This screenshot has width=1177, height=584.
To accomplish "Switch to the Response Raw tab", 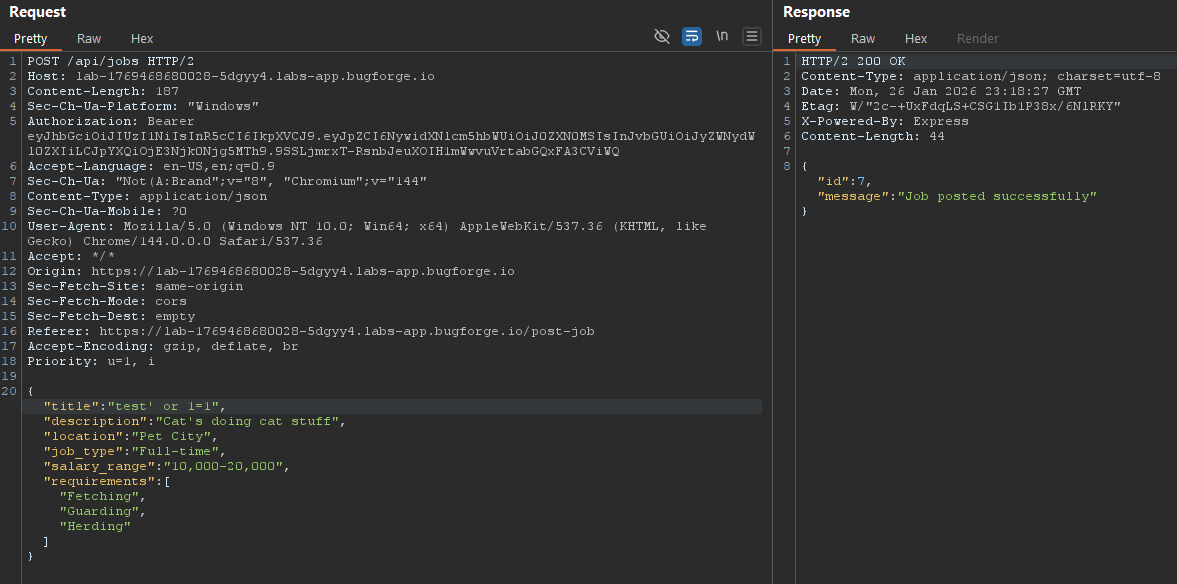I will [863, 39].
